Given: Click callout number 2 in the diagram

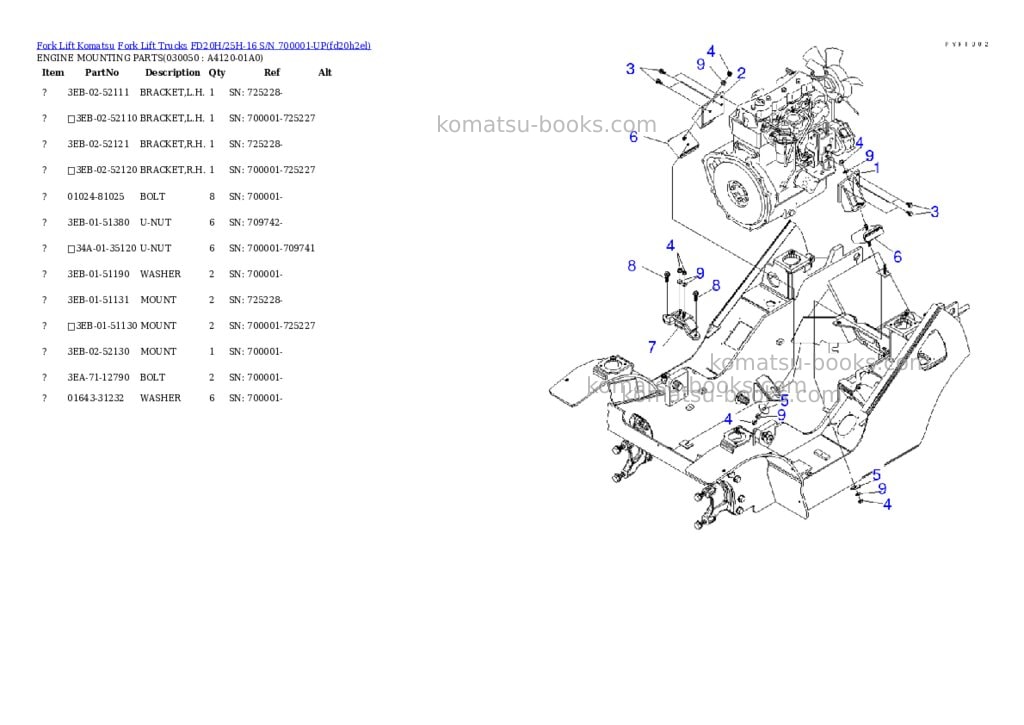Looking at the screenshot, I should pos(741,73).
